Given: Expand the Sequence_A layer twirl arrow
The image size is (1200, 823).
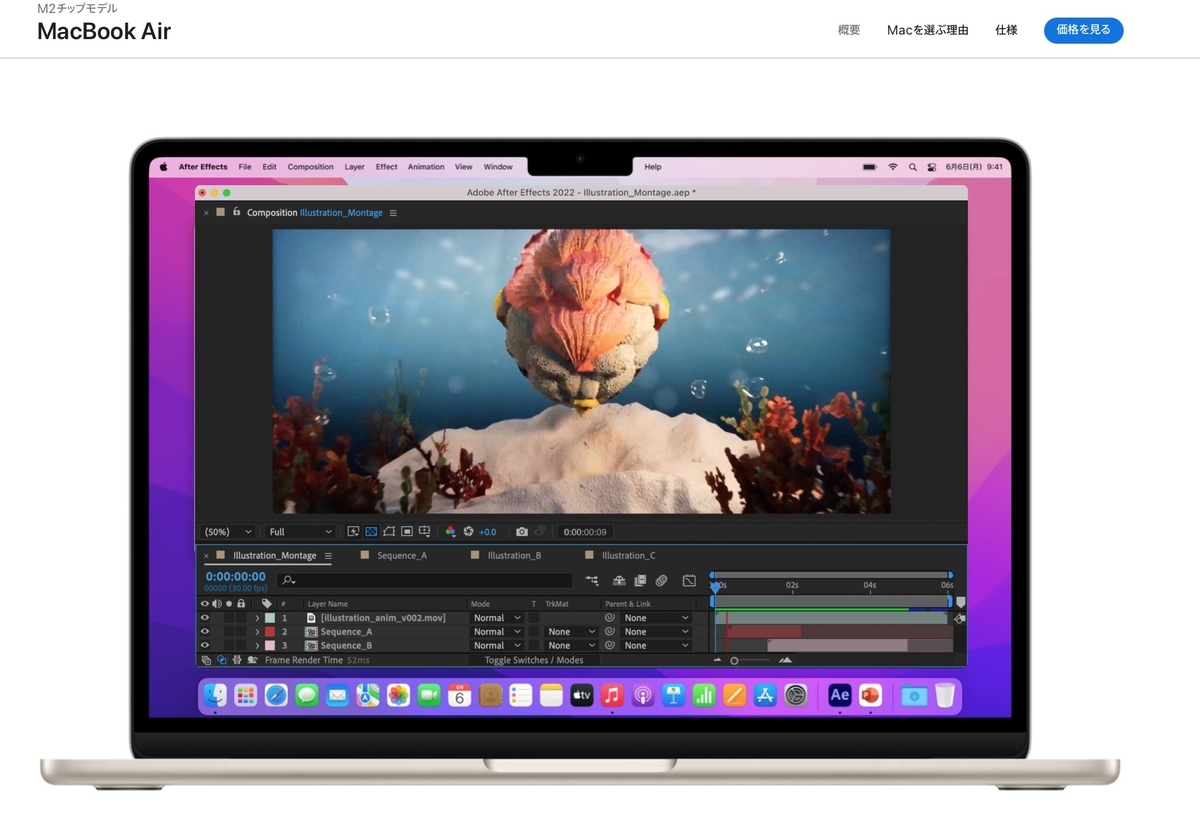Looking at the screenshot, I should (257, 632).
